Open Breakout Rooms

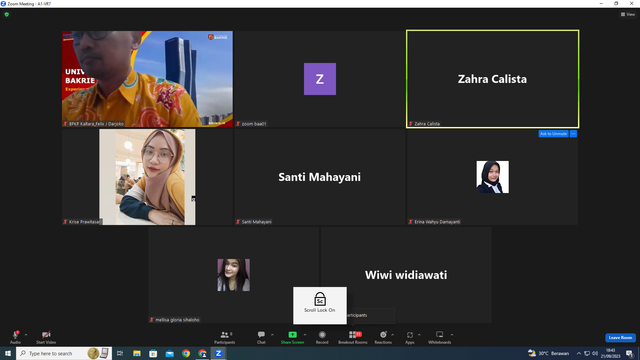click(x=353, y=337)
